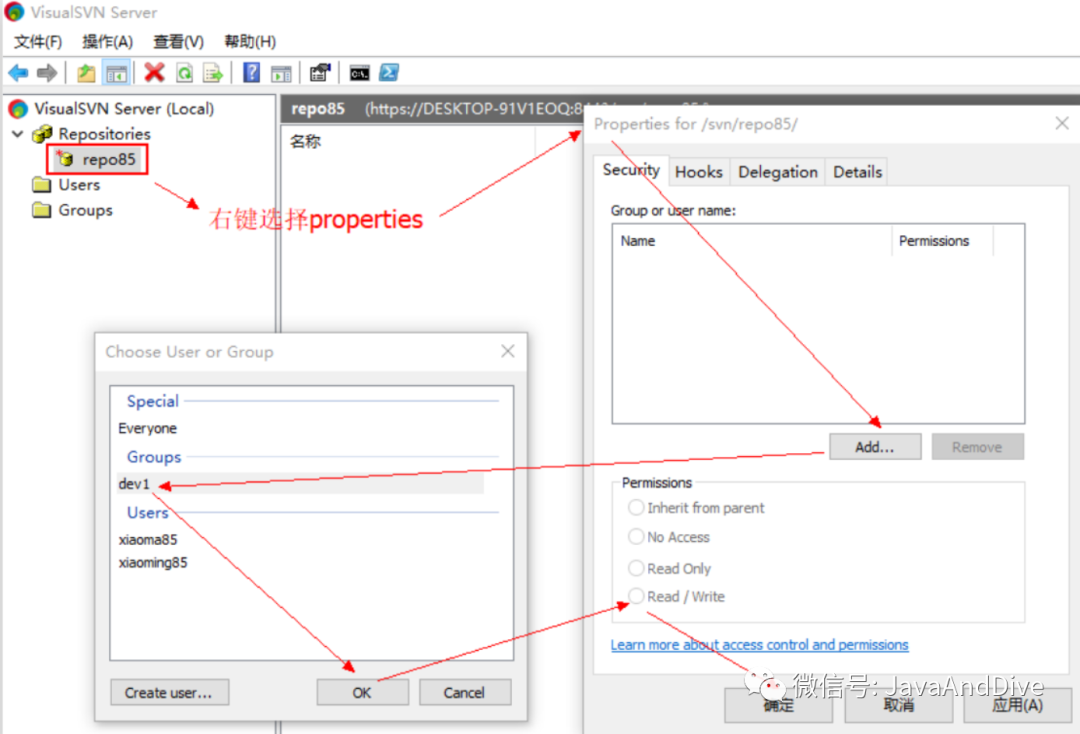The height and width of the screenshot is (734, 1080).
Task: Open the PowerShell toolbar icon
Action: pos(389,72)
